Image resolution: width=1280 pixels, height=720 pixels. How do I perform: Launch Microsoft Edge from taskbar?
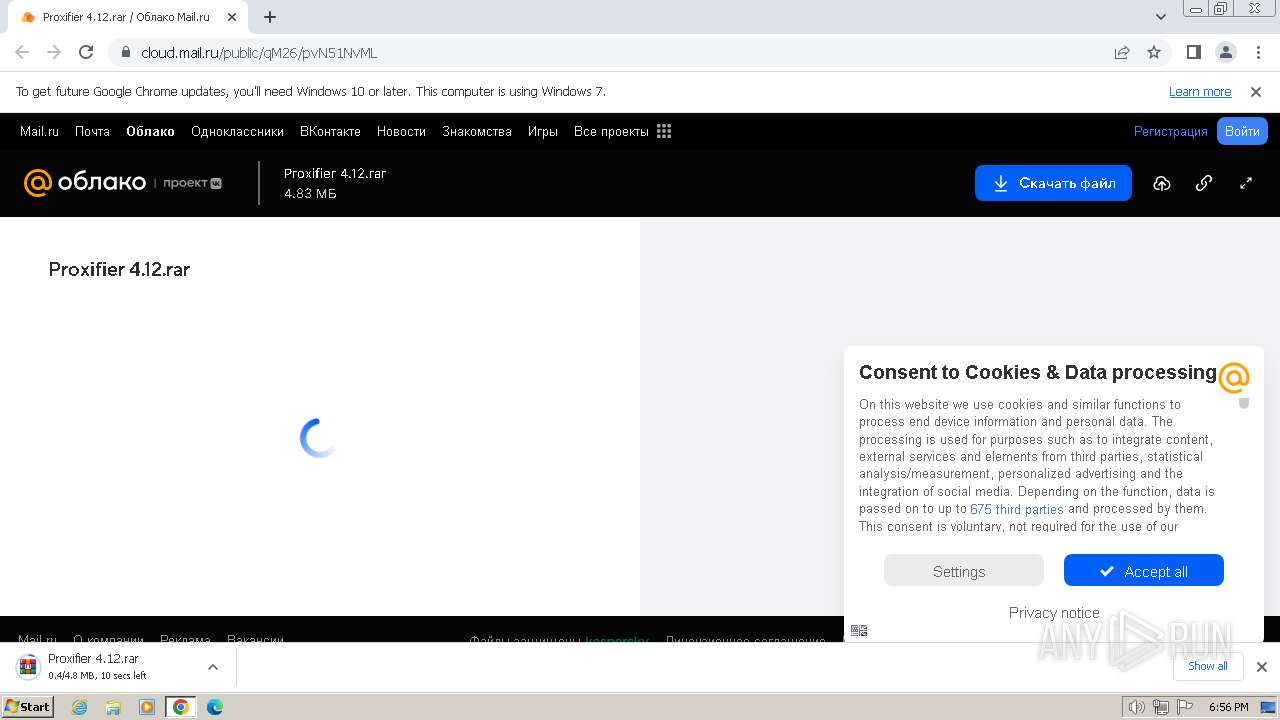(x=214, y=707)
